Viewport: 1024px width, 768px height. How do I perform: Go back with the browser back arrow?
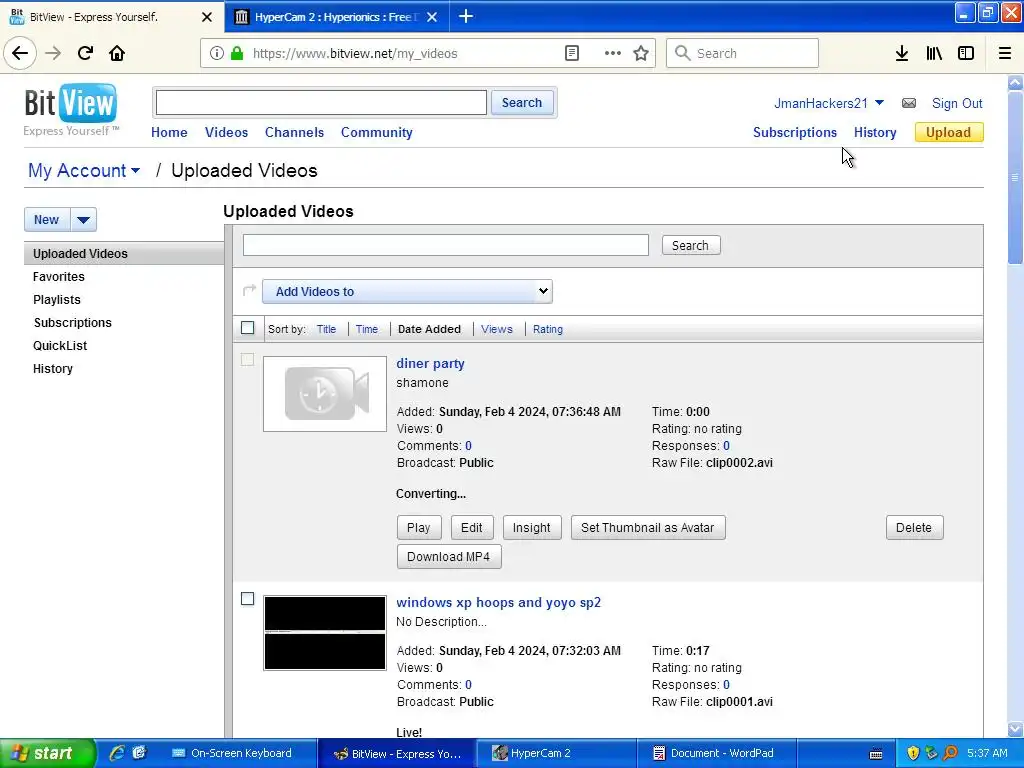[20, 53]
